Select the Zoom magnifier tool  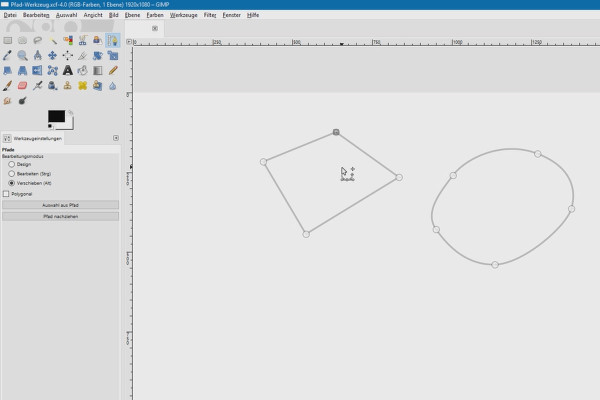pos(23,56)
